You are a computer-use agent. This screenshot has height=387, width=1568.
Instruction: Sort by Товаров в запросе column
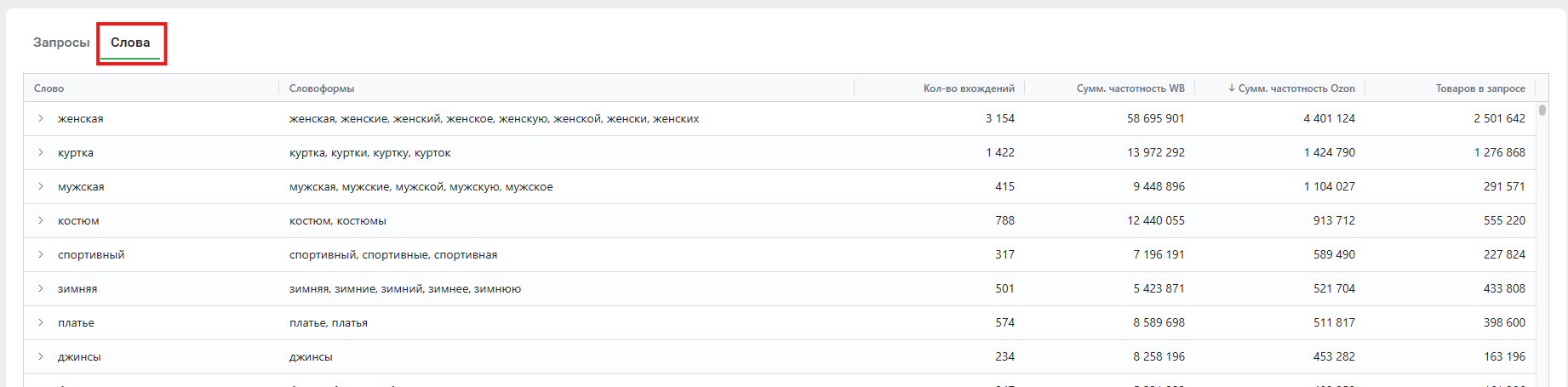click(x=1479, y=88)
